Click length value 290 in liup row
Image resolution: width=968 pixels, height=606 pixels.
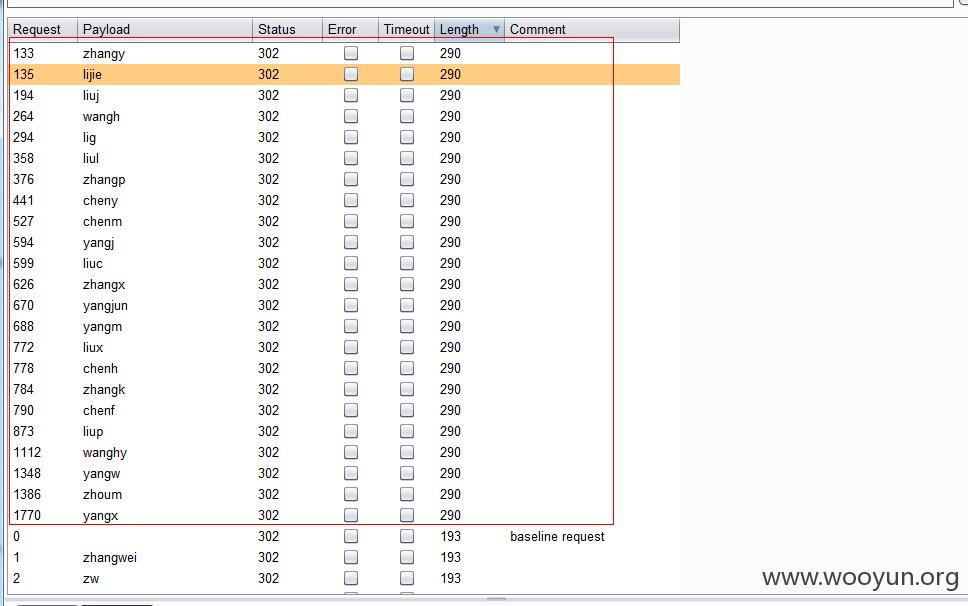(x=450, y=431)
